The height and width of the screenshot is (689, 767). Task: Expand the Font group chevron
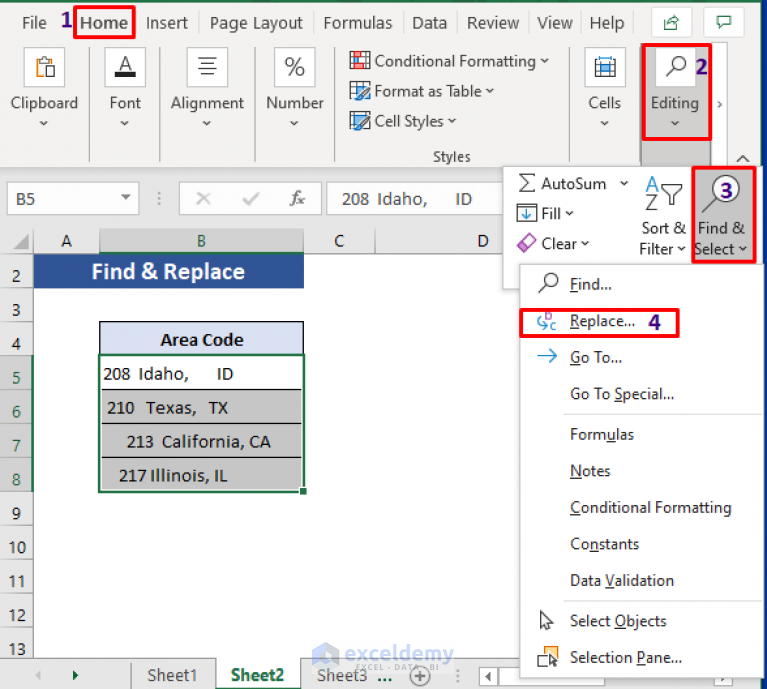[125, 123]
